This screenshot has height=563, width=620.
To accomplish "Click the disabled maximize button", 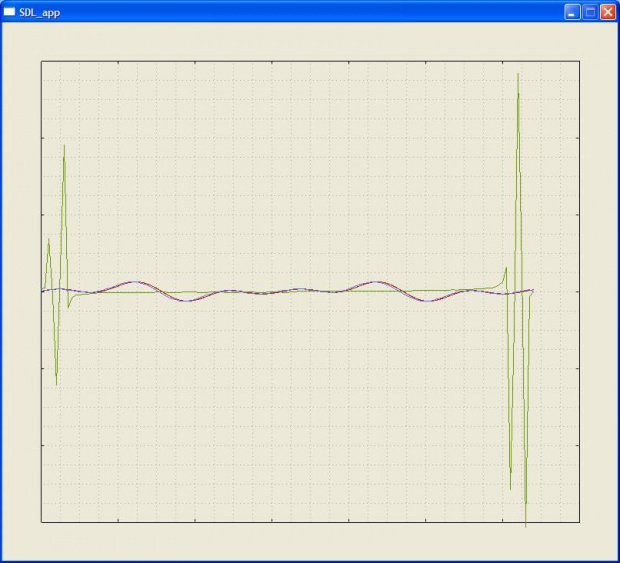I will click(x=590, y=12).
